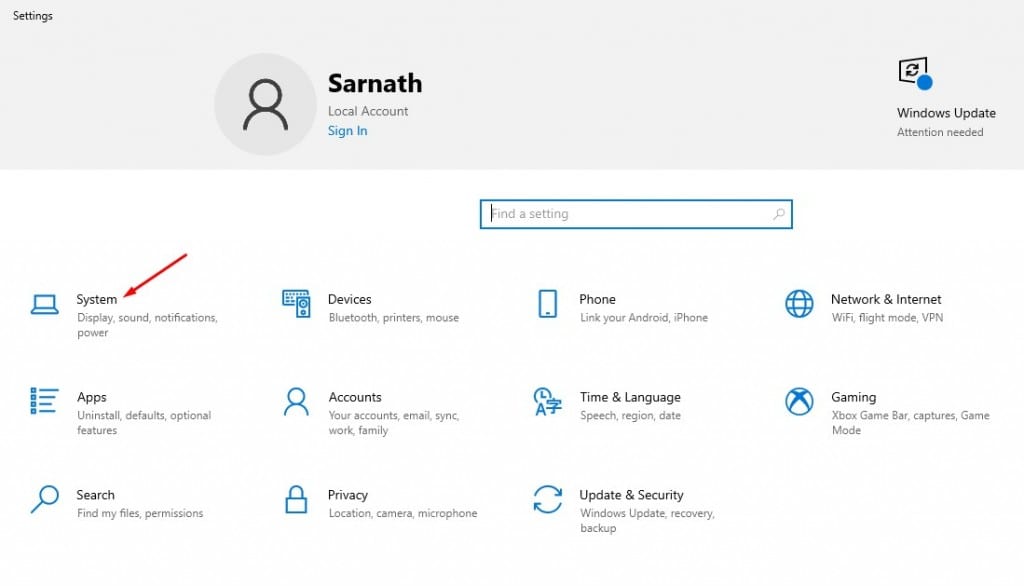The height and width of the screenshot is (586, 1024).
Task: Click the Apps list icon
Action: (x=45, y=401)
